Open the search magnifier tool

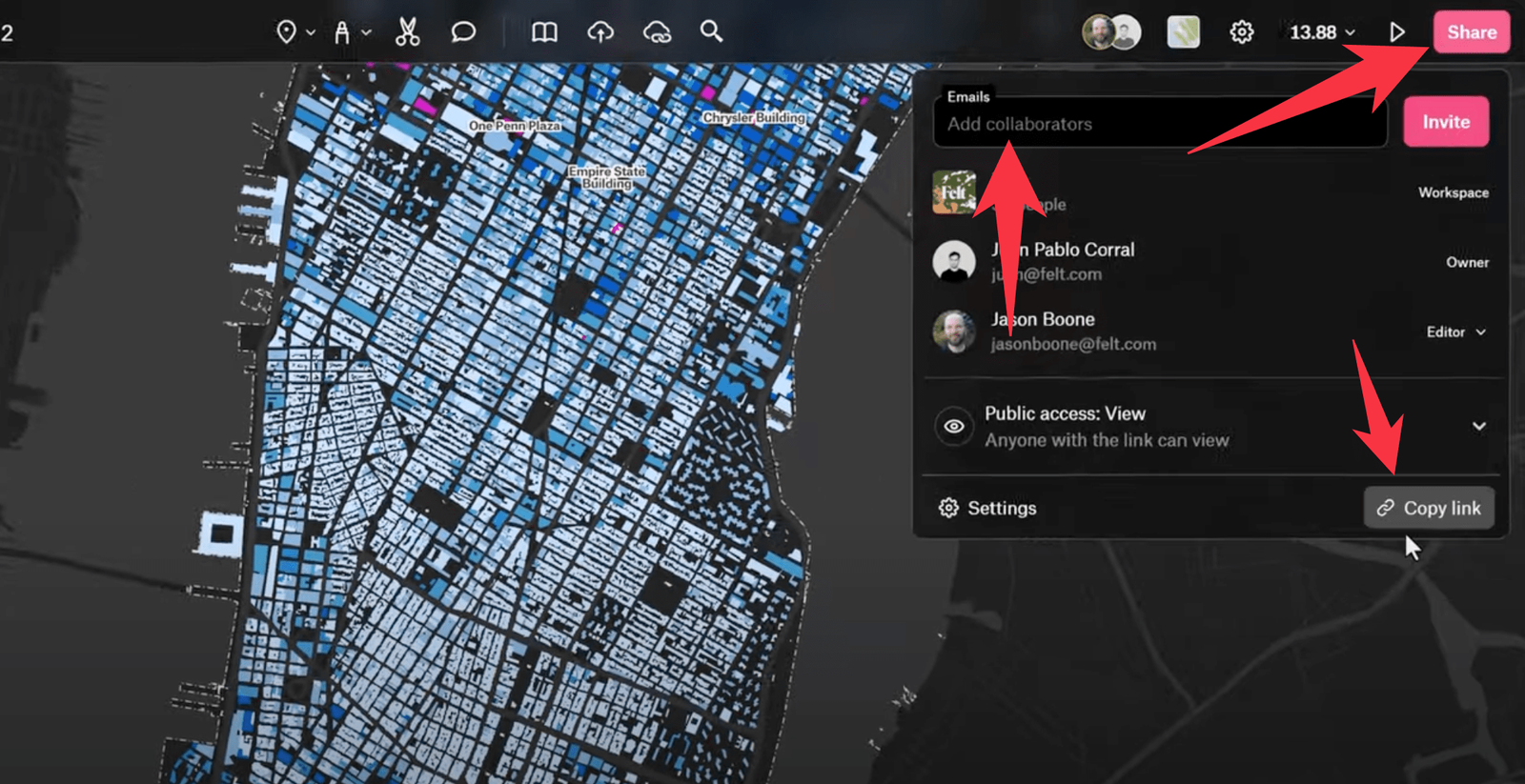tap(711, 31)
